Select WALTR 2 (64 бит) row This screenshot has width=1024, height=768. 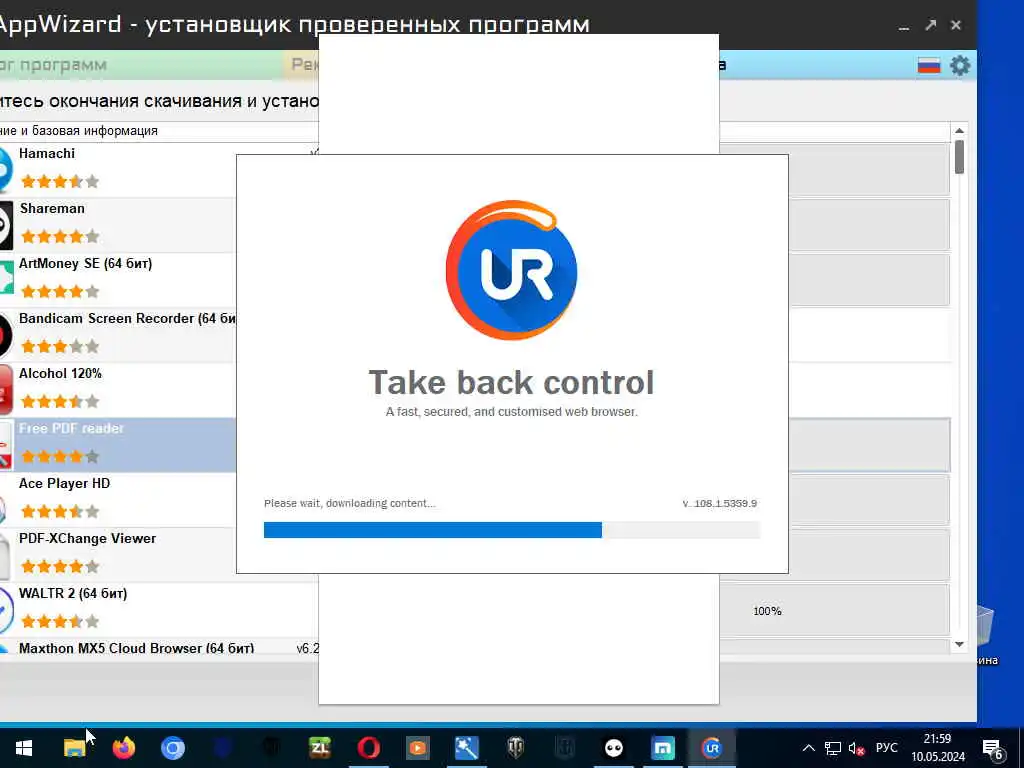(159, 609)
